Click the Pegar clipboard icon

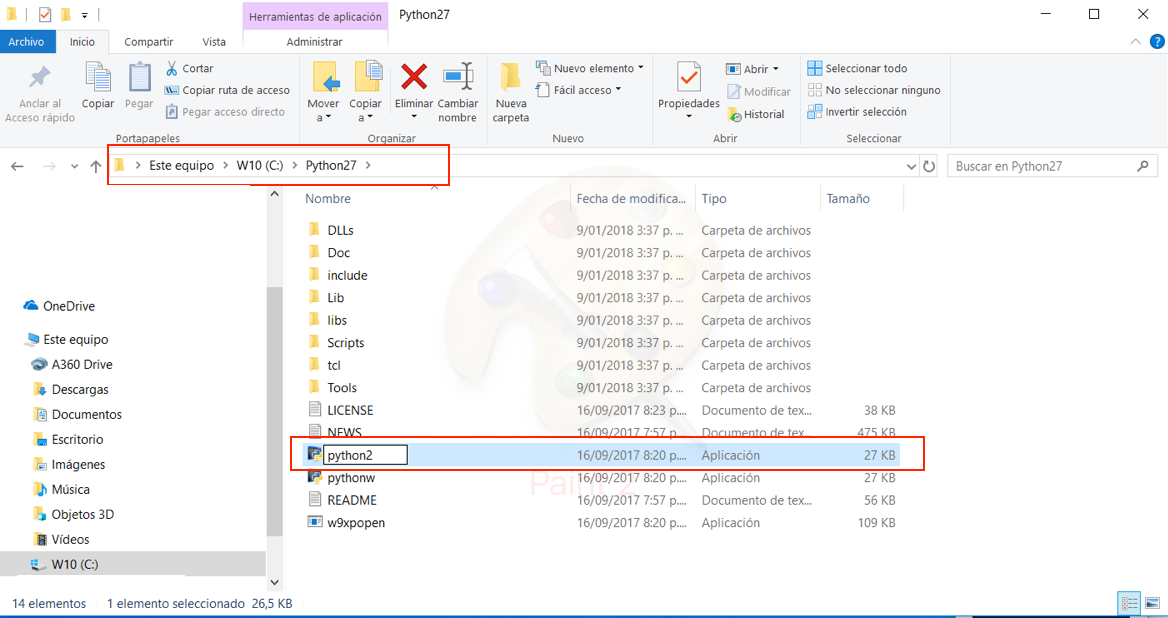point(139,77)
